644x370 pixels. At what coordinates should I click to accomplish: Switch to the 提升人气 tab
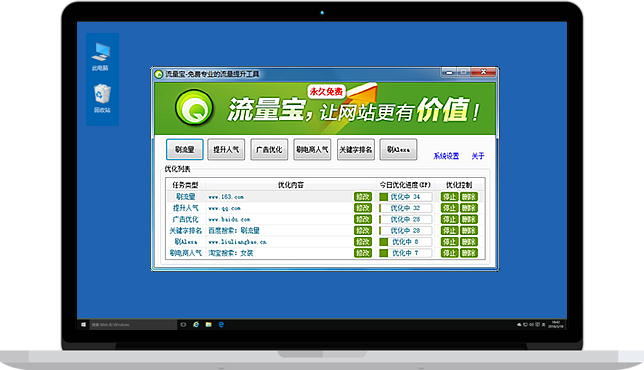pos(226,149)
